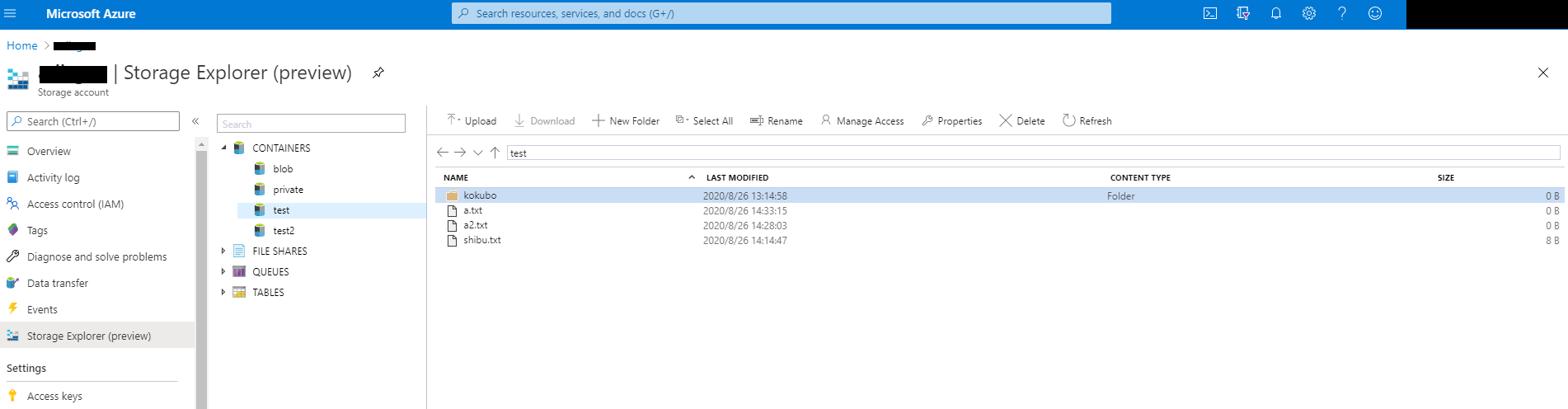Select the test2 container
The width and height of the screenshot is (1568, 409).
click(284, 231)
